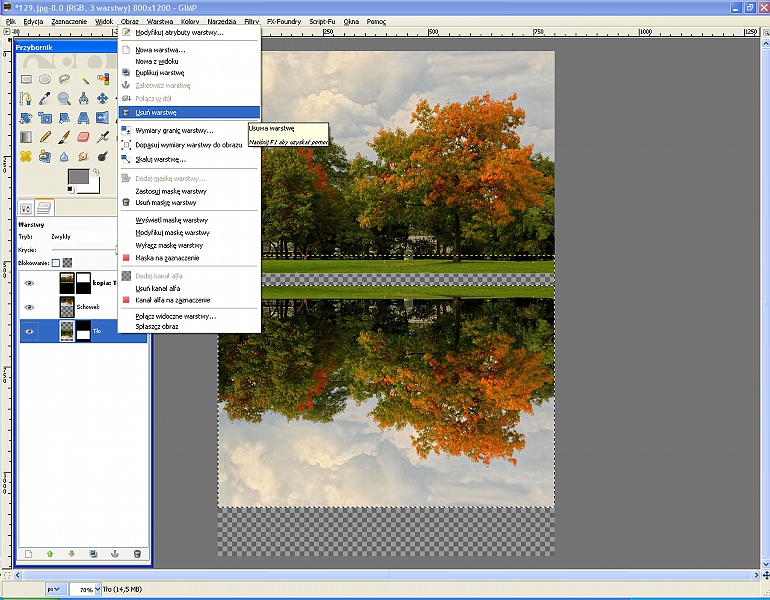The height and width of the screenshot is (600, 770).
Task: Select the Ellipse Select tool
Action: [45, 79]
